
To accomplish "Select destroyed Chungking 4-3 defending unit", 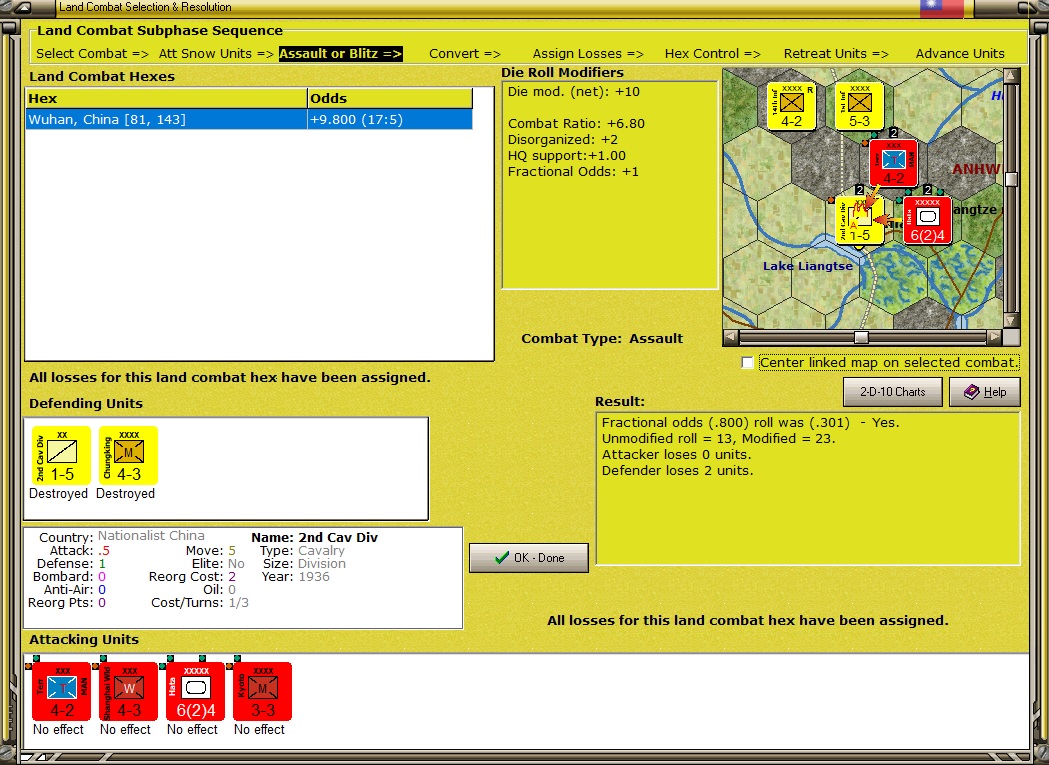I will coord(128,456).
